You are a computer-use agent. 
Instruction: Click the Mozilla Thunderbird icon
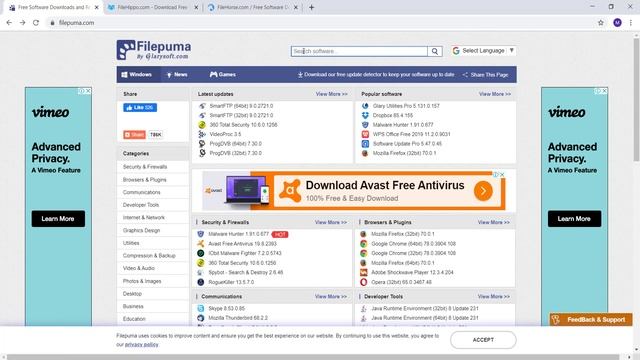(x=200, y=318)
